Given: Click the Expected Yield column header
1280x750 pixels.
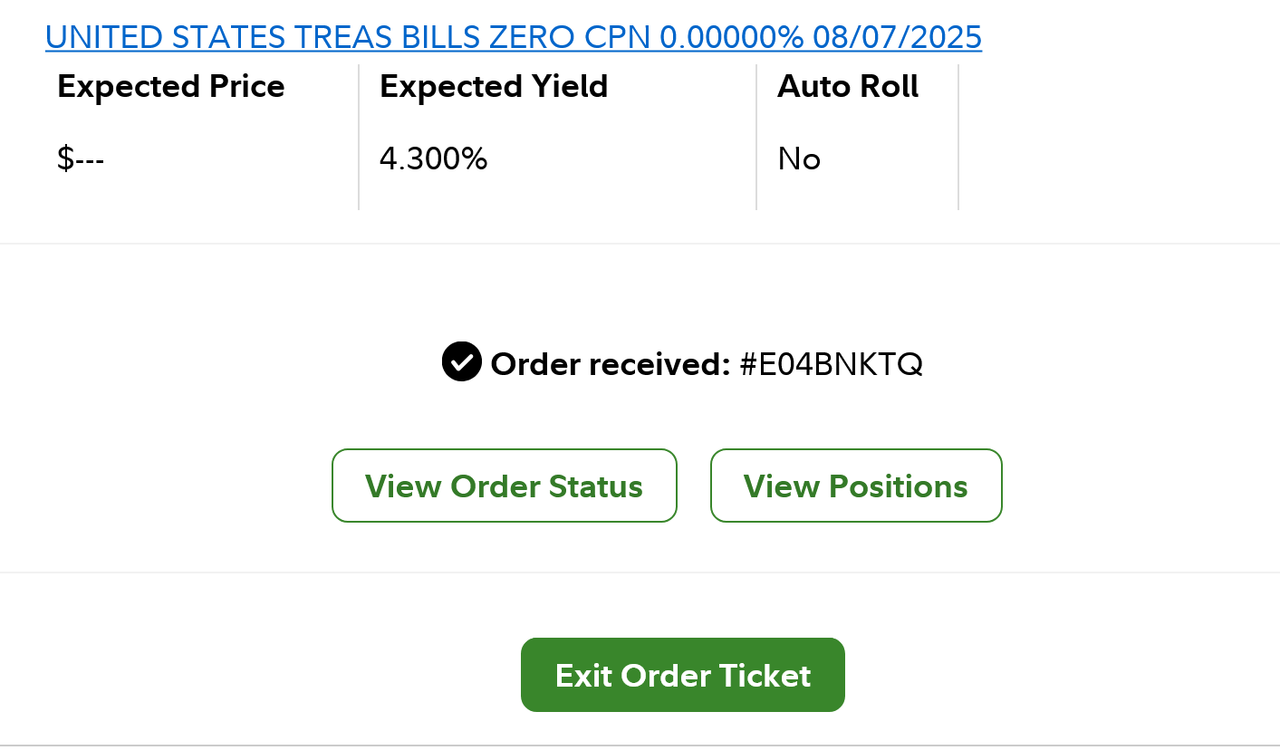Looking at the screenshot, I should (494, 87).
